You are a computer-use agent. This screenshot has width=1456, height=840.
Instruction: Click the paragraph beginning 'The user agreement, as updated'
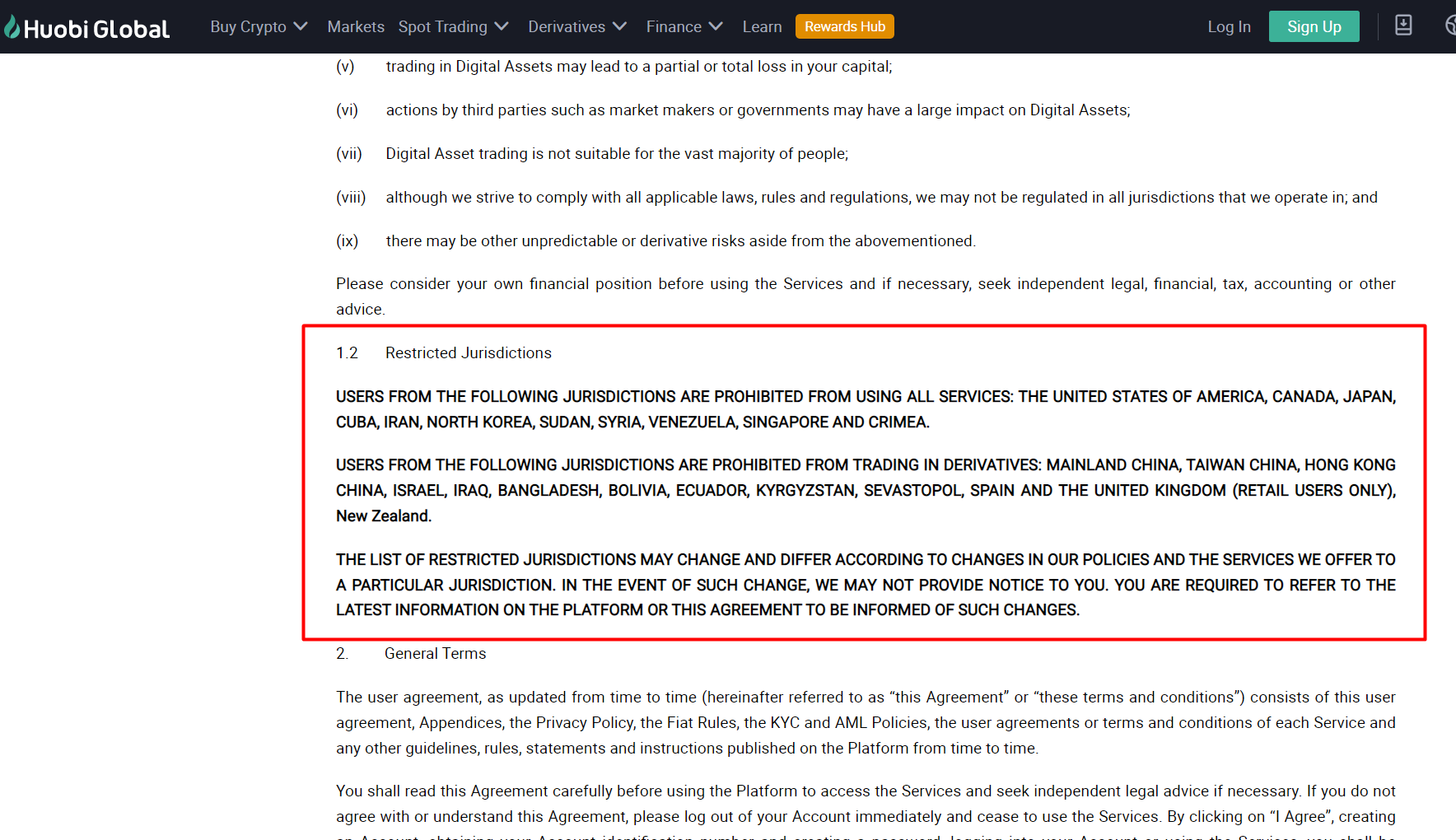[x=866, y=722]
